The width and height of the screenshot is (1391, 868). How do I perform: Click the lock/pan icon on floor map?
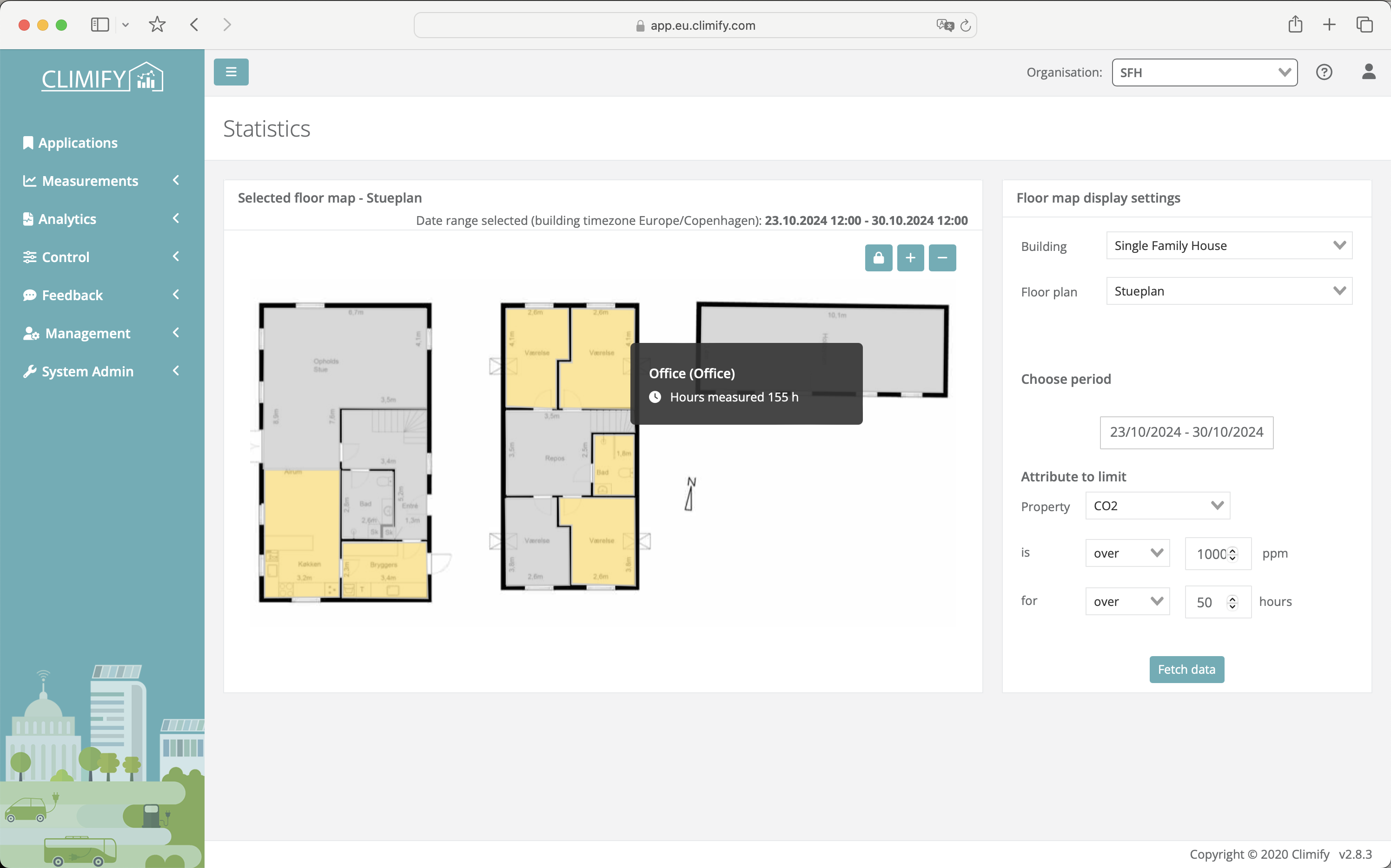[x=878, y=258]
